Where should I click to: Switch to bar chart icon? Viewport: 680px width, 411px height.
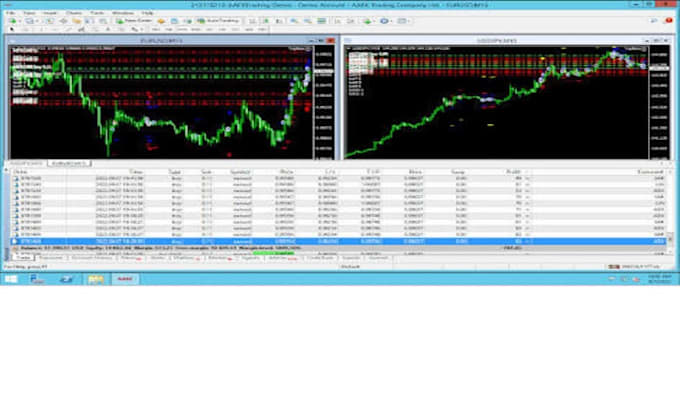coord(252,21)
